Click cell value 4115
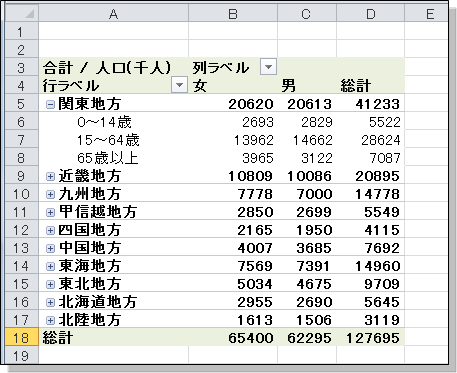 [382, 230]
